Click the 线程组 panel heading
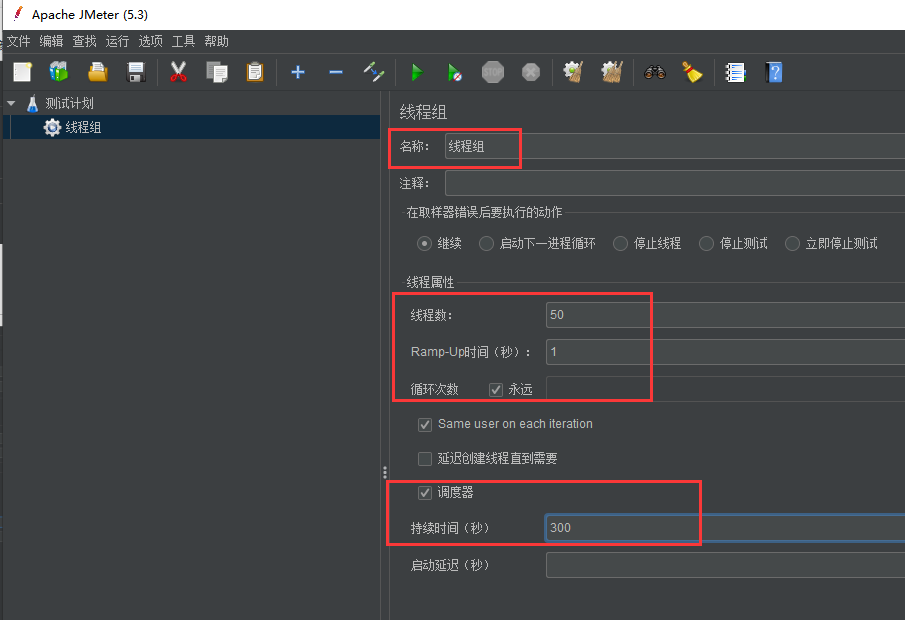Viewport: 905px width, 620px height. [423, 112]
